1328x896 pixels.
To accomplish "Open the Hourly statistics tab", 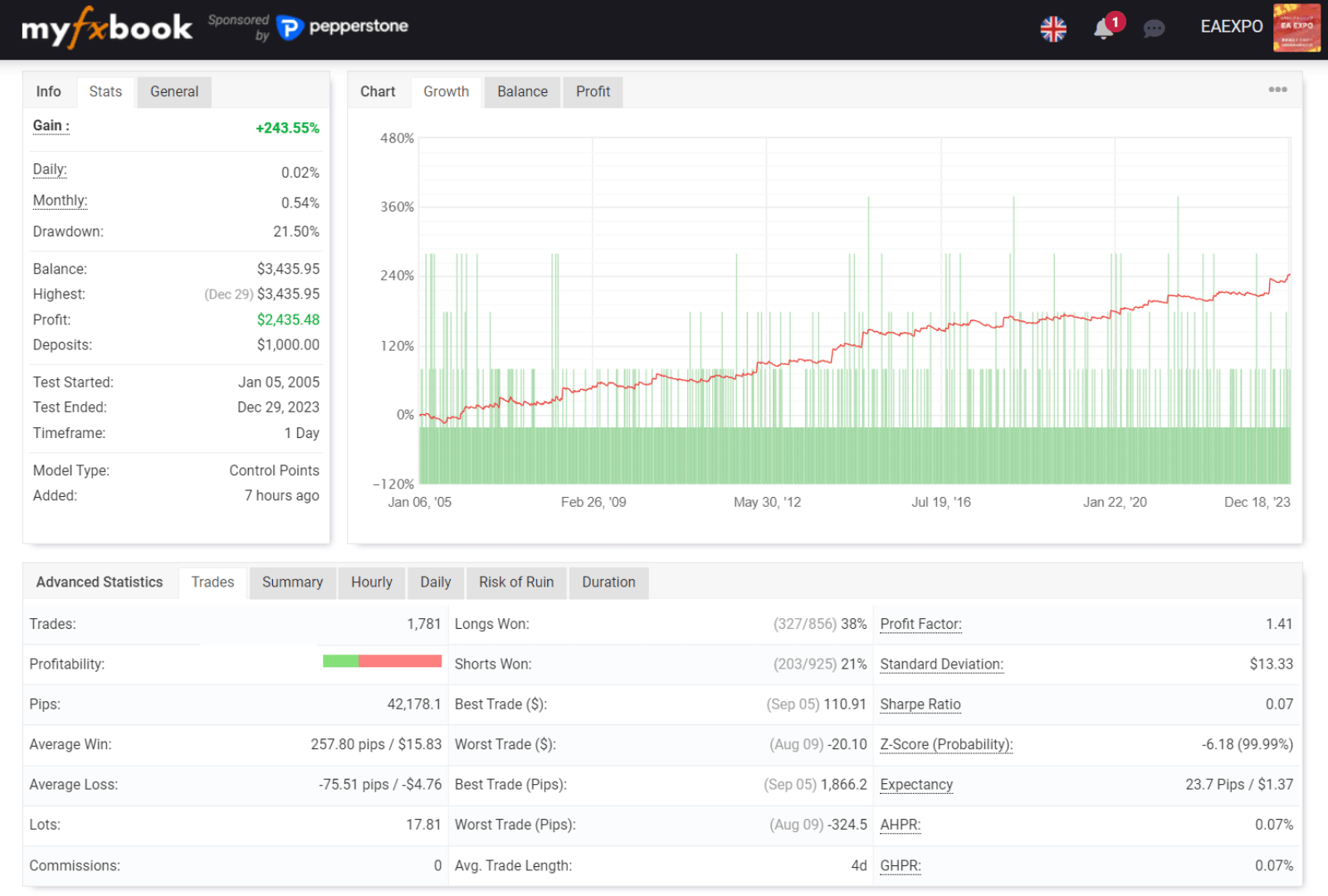I will pyautogui.click(x=371, y=582).
